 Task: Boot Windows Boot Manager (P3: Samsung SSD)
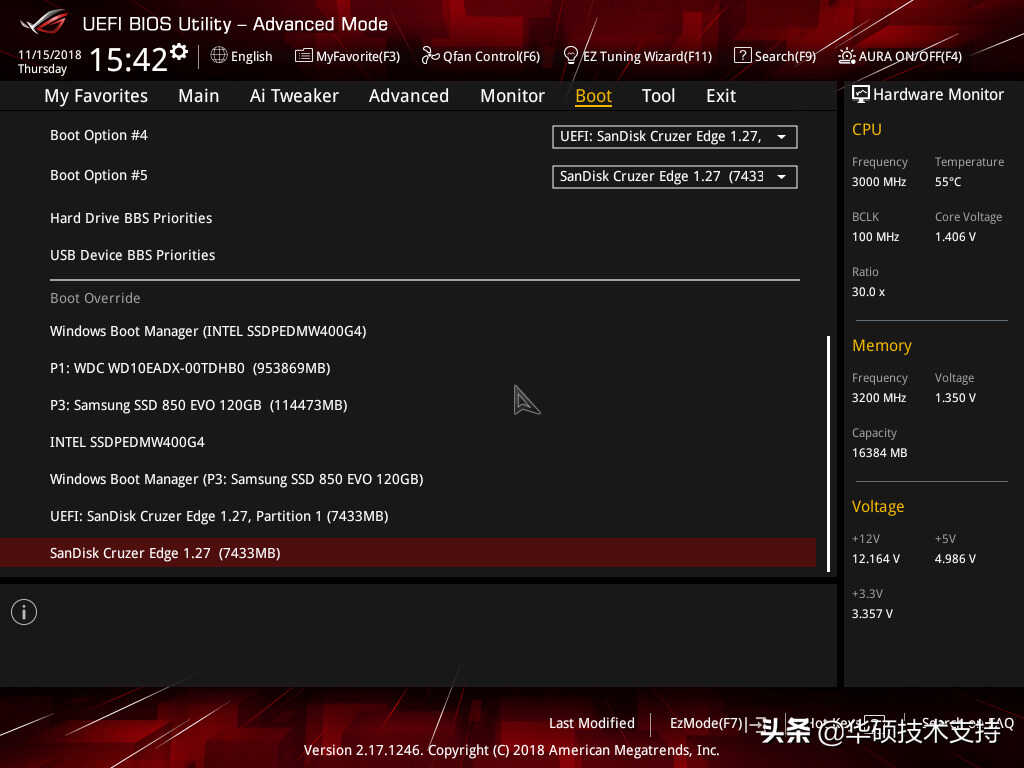[x=236, y=479]
